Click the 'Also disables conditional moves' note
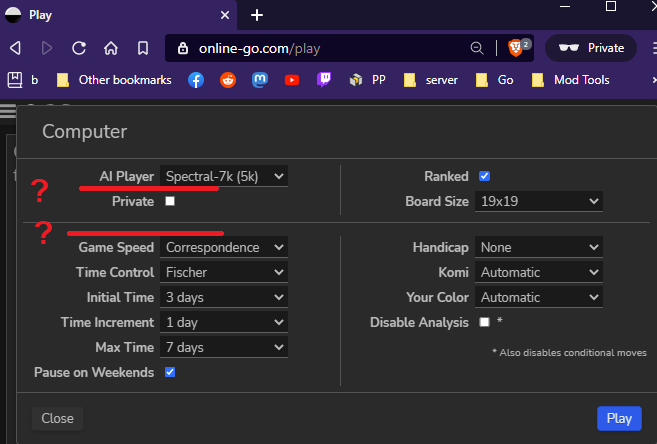 tap(569, 353)
